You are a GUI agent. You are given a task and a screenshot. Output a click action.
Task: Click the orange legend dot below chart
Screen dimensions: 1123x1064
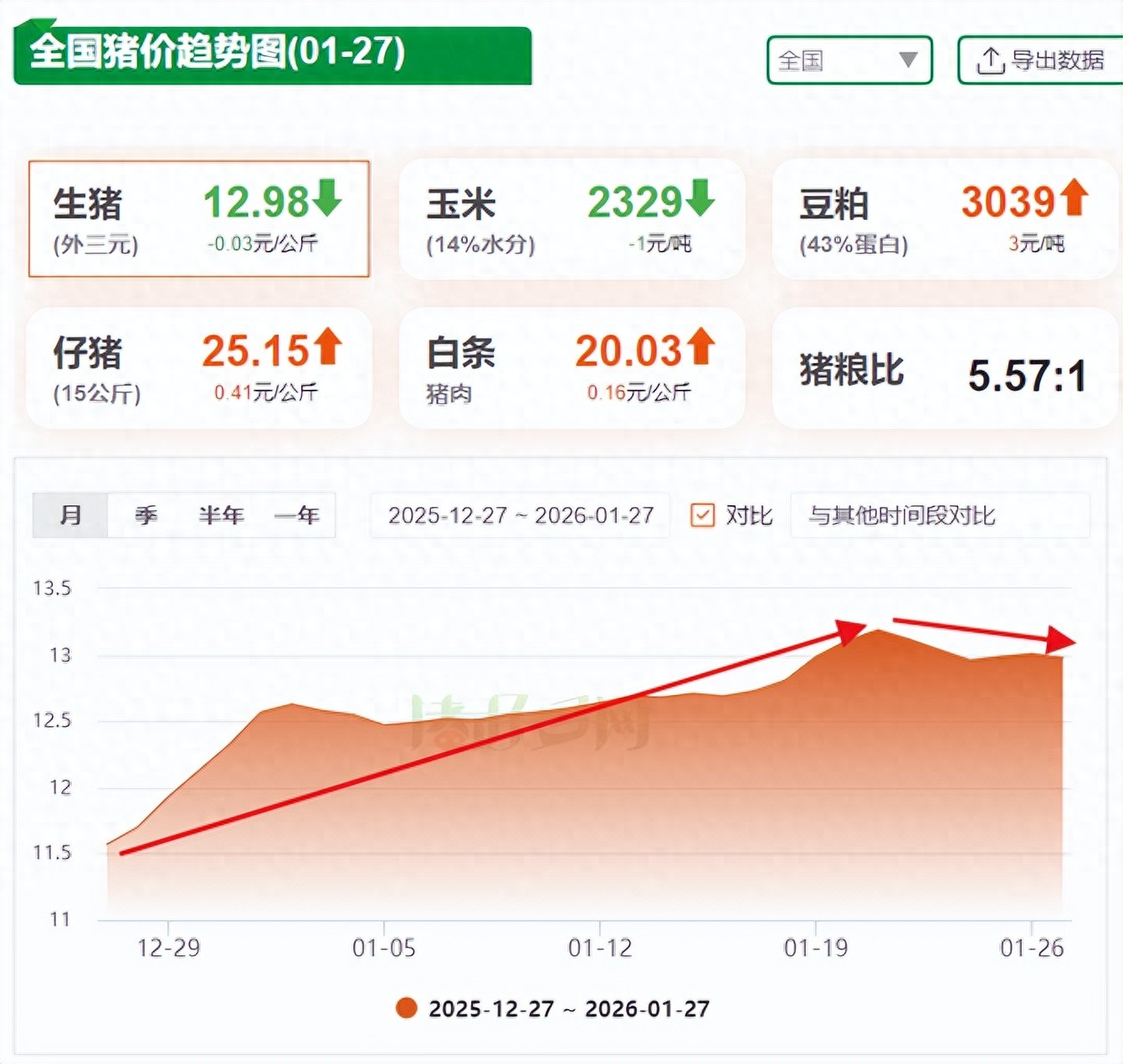[x=407, y=1008]
